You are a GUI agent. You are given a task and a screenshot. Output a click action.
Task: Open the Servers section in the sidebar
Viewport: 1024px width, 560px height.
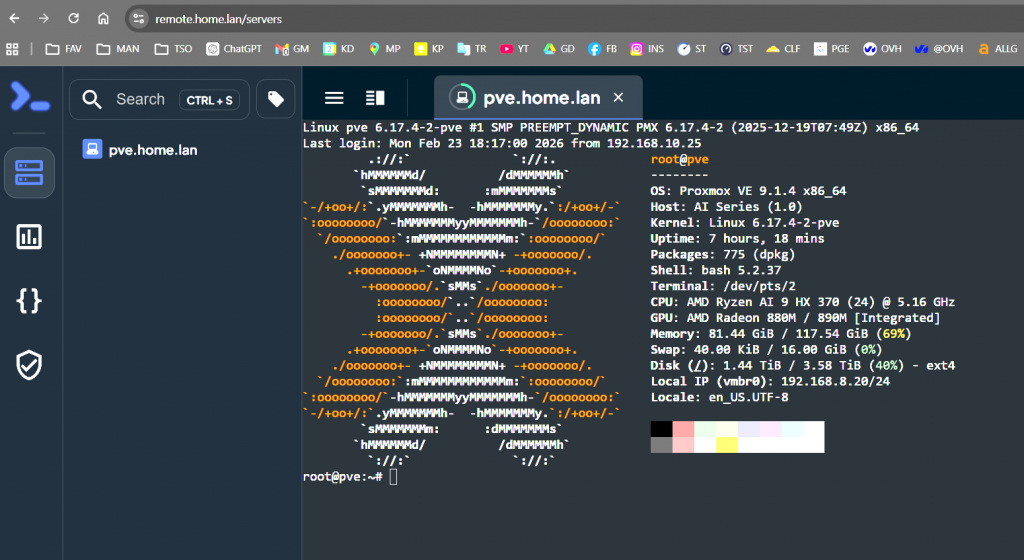point(29,173)
